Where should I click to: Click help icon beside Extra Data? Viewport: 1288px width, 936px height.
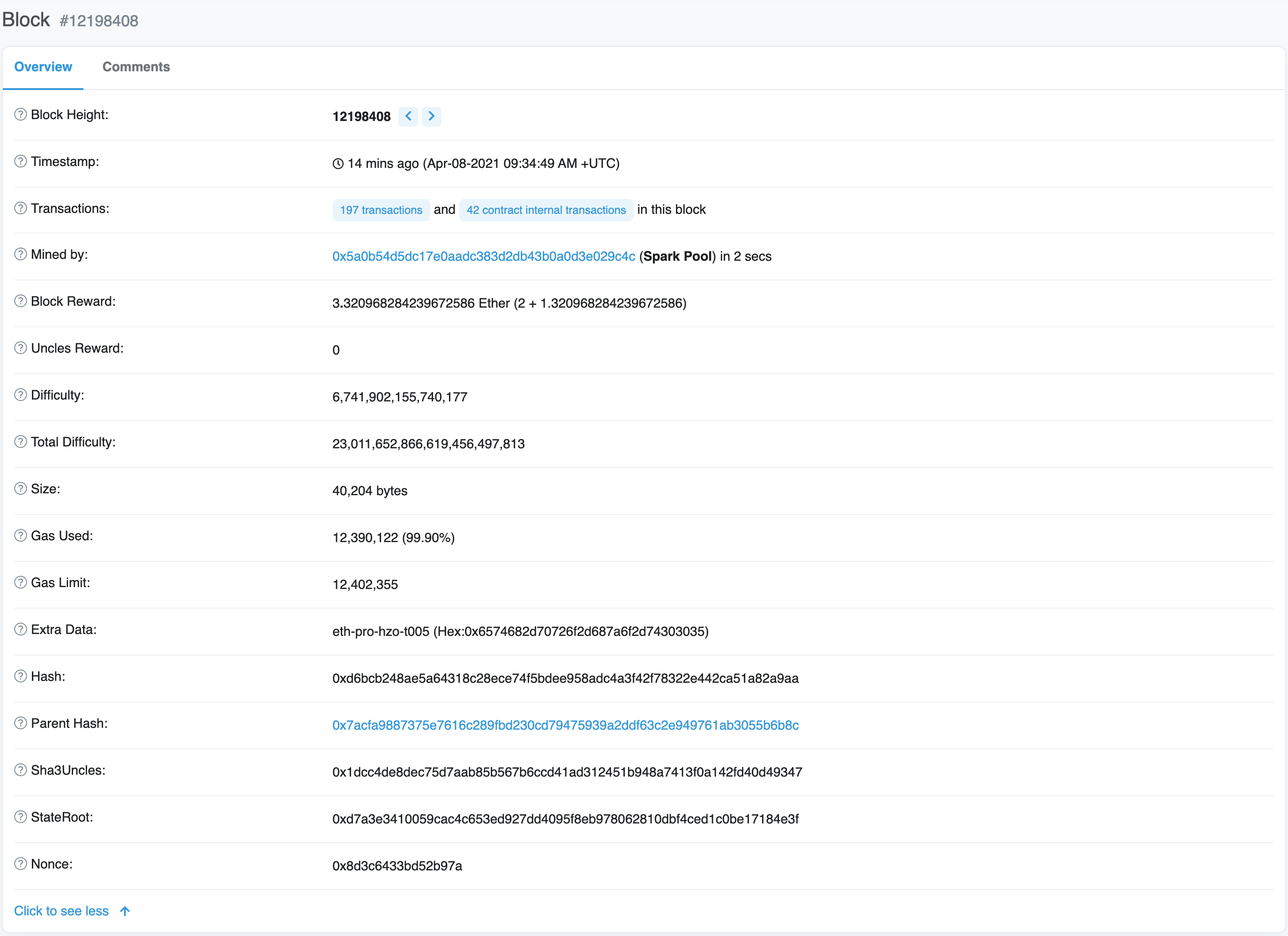tap(21, 630)
